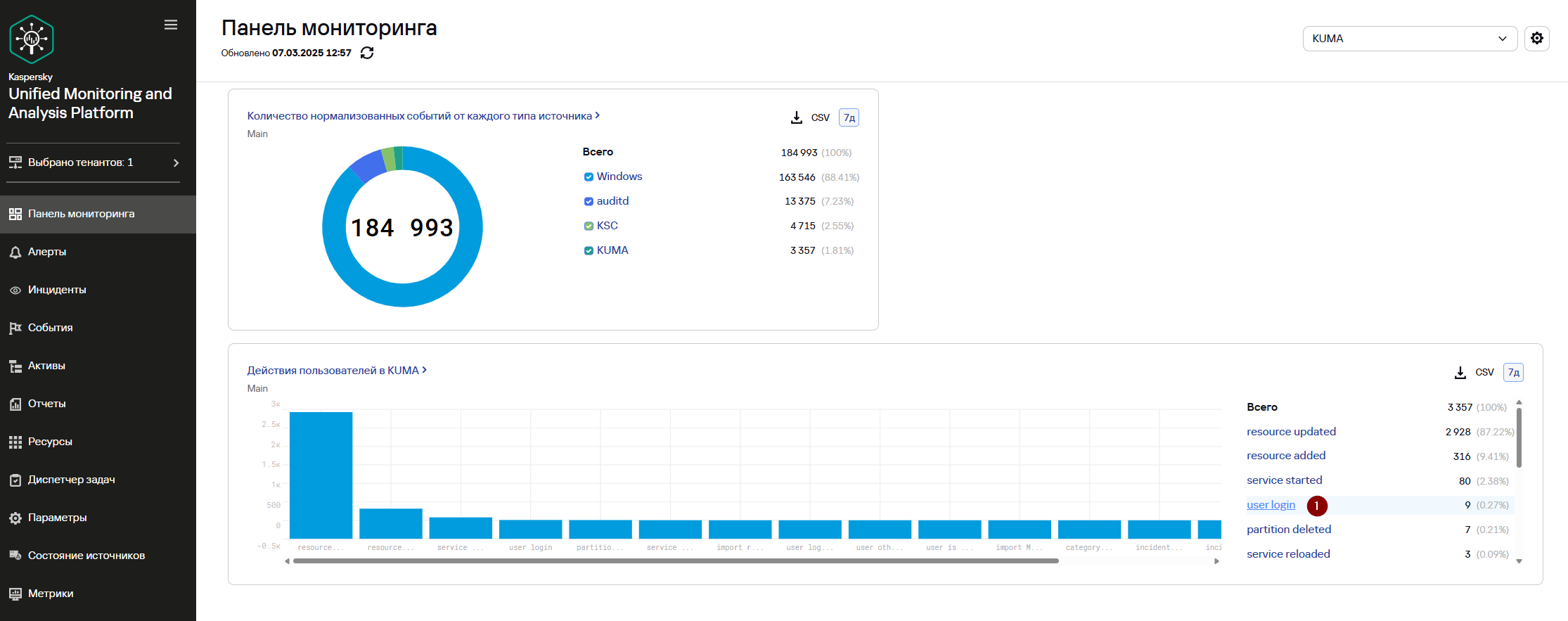Click the bell icon beside Алерты
Image resolution: width=1568 pixels, height=621 pixels.
[x=15, y=252]
